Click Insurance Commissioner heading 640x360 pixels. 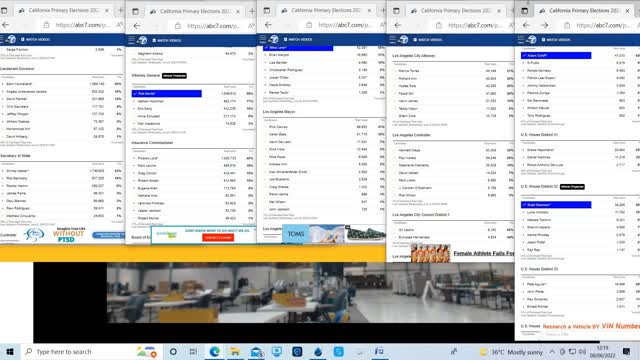click(152, 142)
